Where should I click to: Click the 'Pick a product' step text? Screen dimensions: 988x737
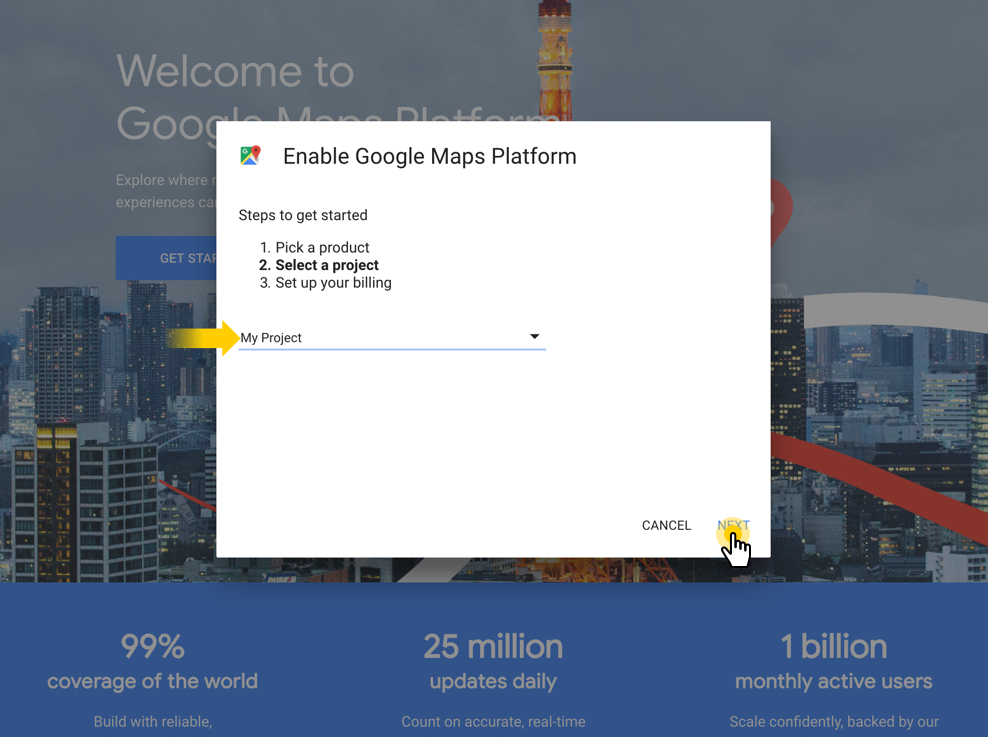pos(322,248)
